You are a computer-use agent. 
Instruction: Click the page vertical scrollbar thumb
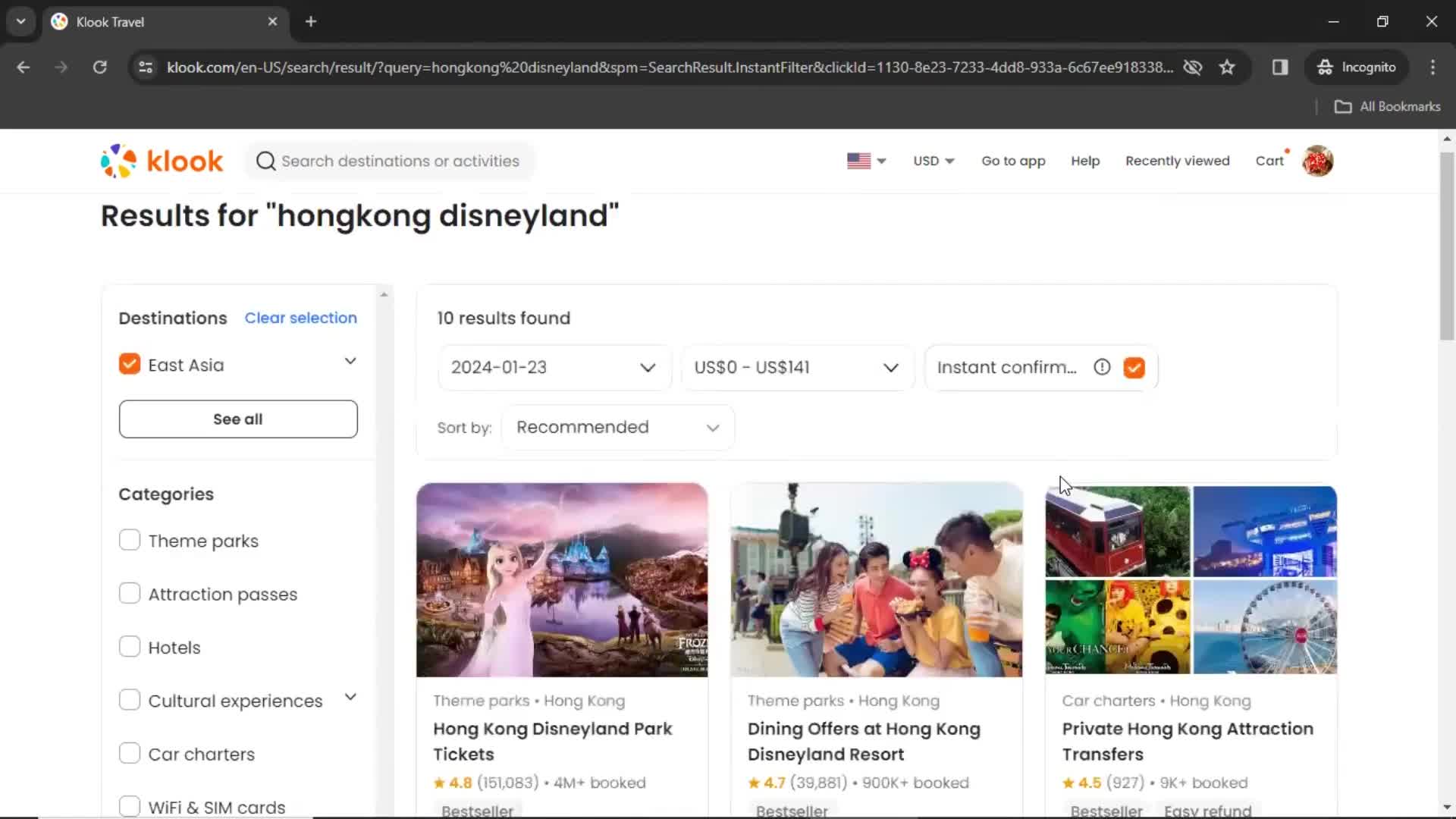click(1447, 246)
